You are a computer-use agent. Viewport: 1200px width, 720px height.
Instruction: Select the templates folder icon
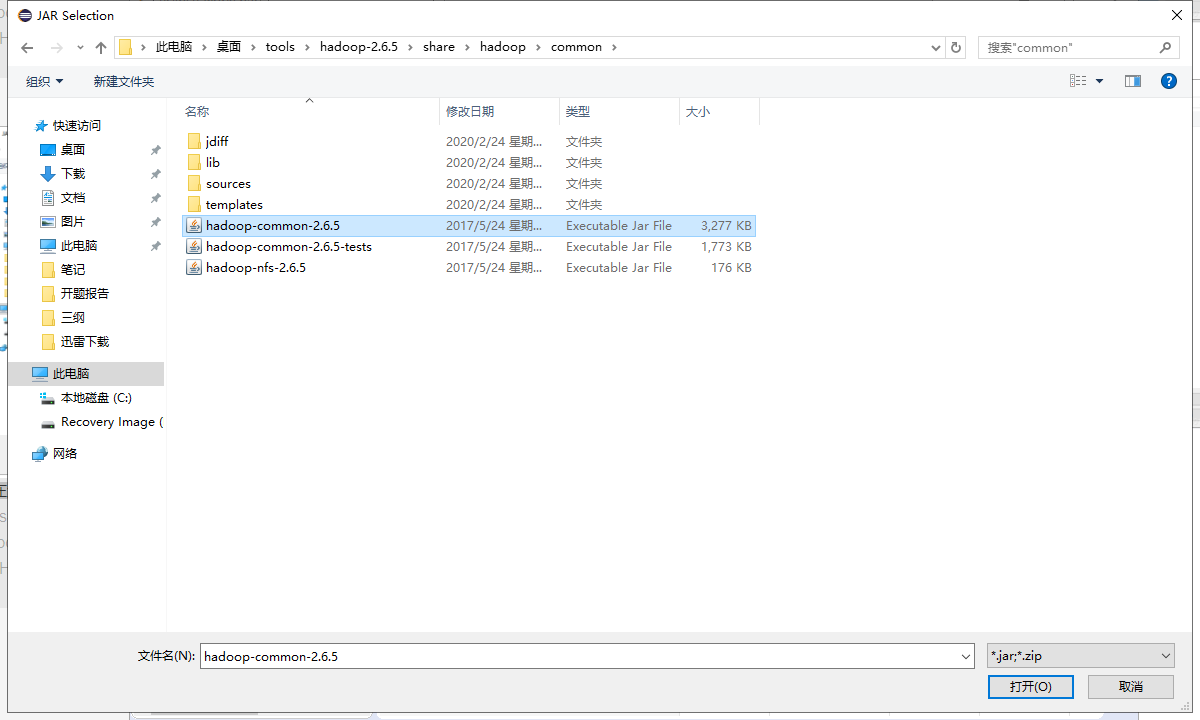pos(194,204)
